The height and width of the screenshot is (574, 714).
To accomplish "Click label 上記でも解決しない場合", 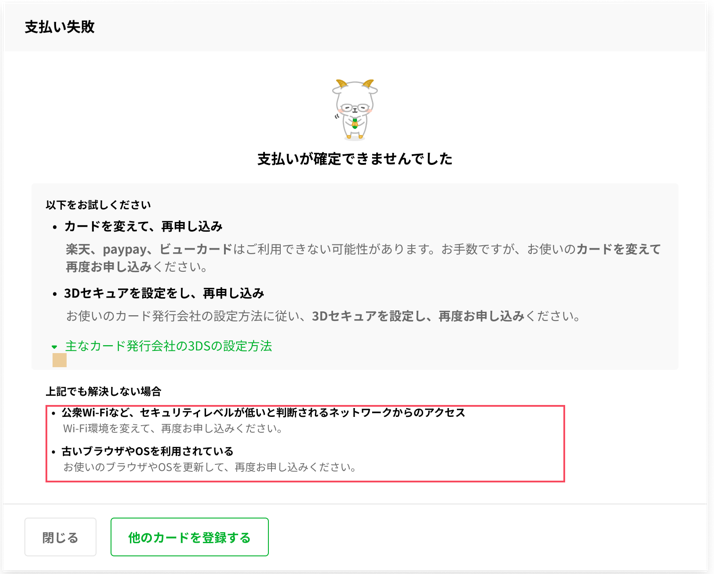I will 103,391.
